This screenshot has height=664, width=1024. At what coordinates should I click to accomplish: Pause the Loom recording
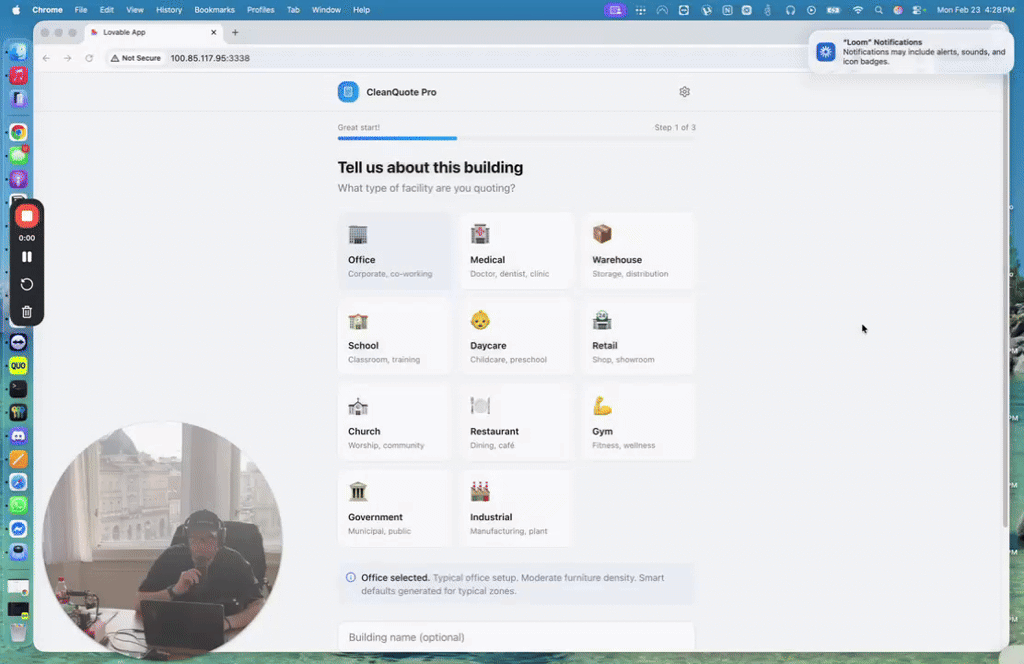26,257
